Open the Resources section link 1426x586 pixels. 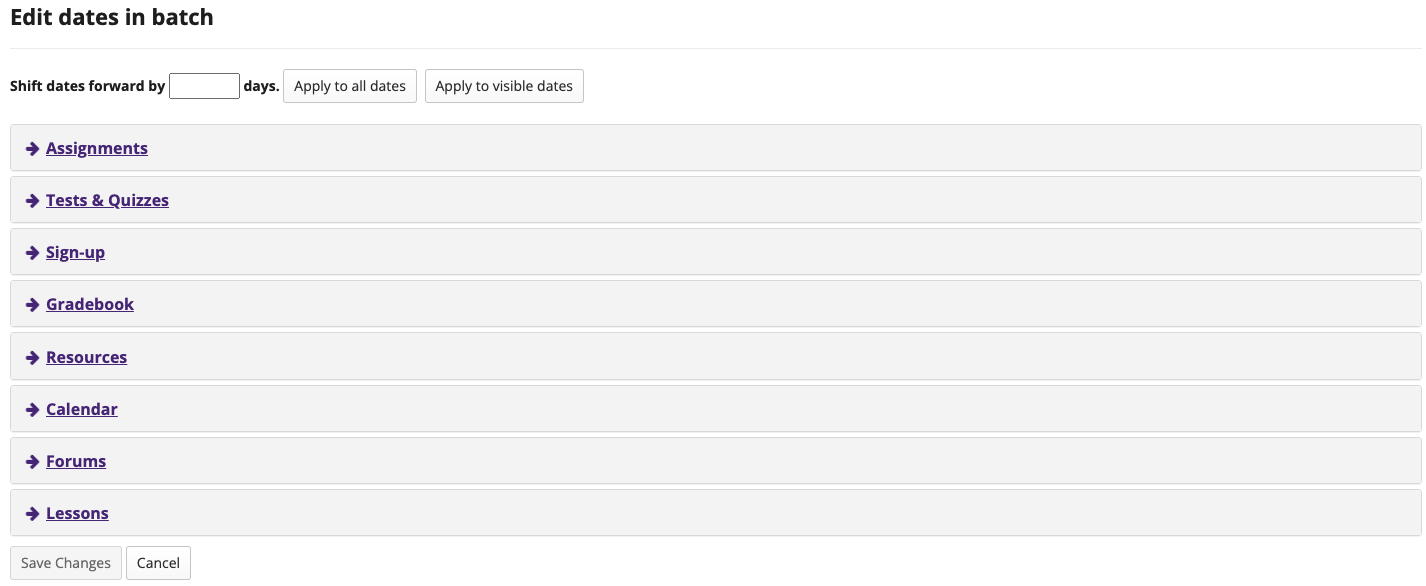tap(86, 357)
